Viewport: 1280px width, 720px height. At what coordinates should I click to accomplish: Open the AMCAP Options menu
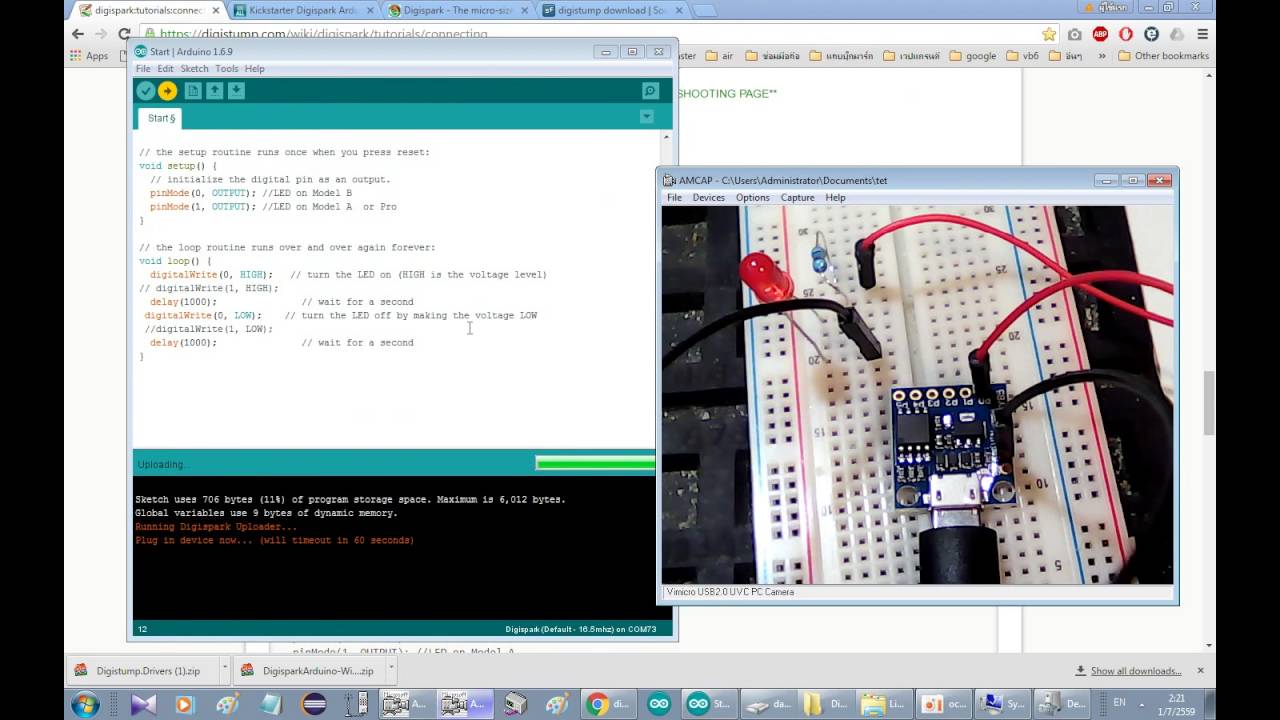coord(753,198)
